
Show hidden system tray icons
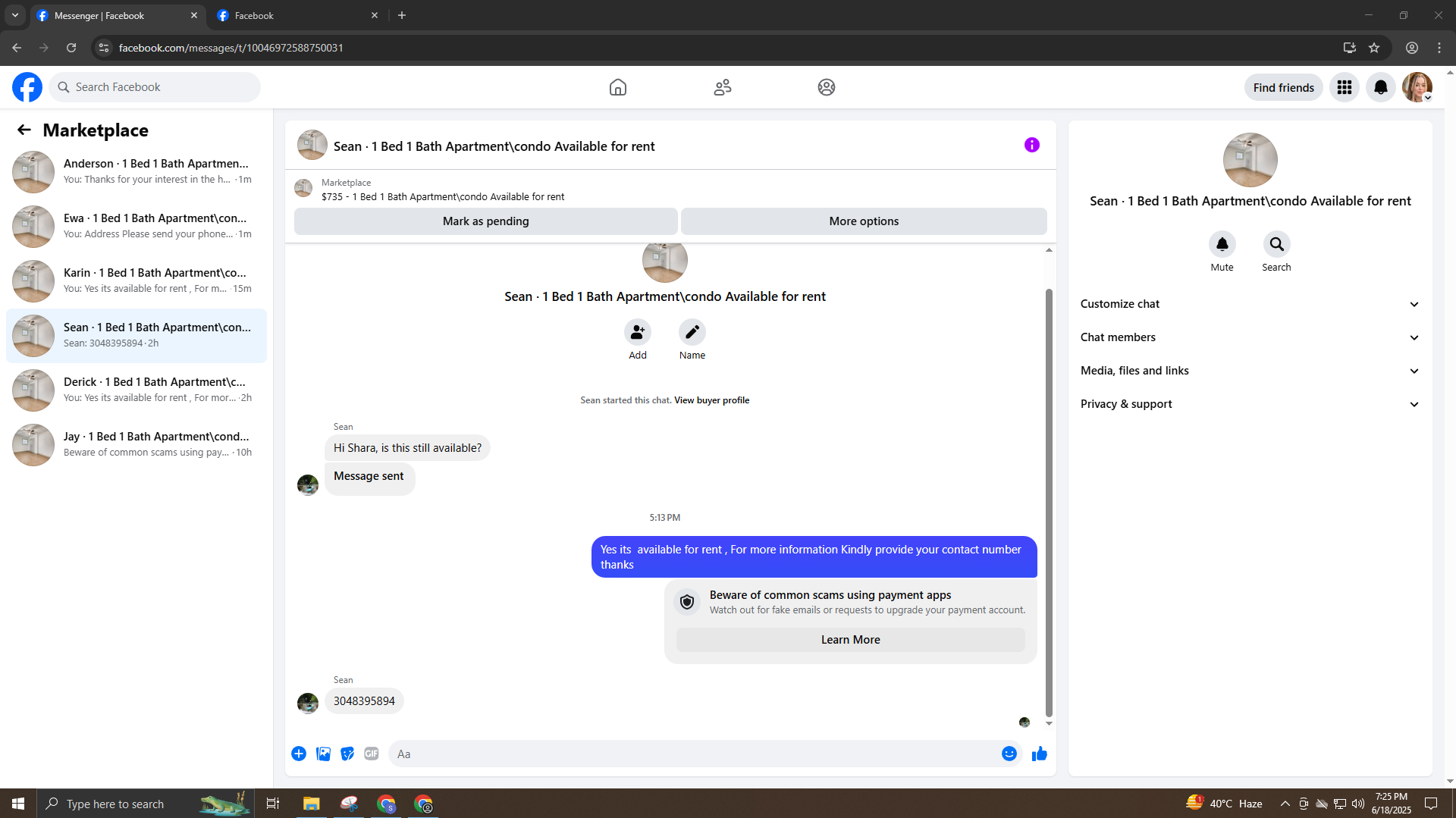point(1285,804)
